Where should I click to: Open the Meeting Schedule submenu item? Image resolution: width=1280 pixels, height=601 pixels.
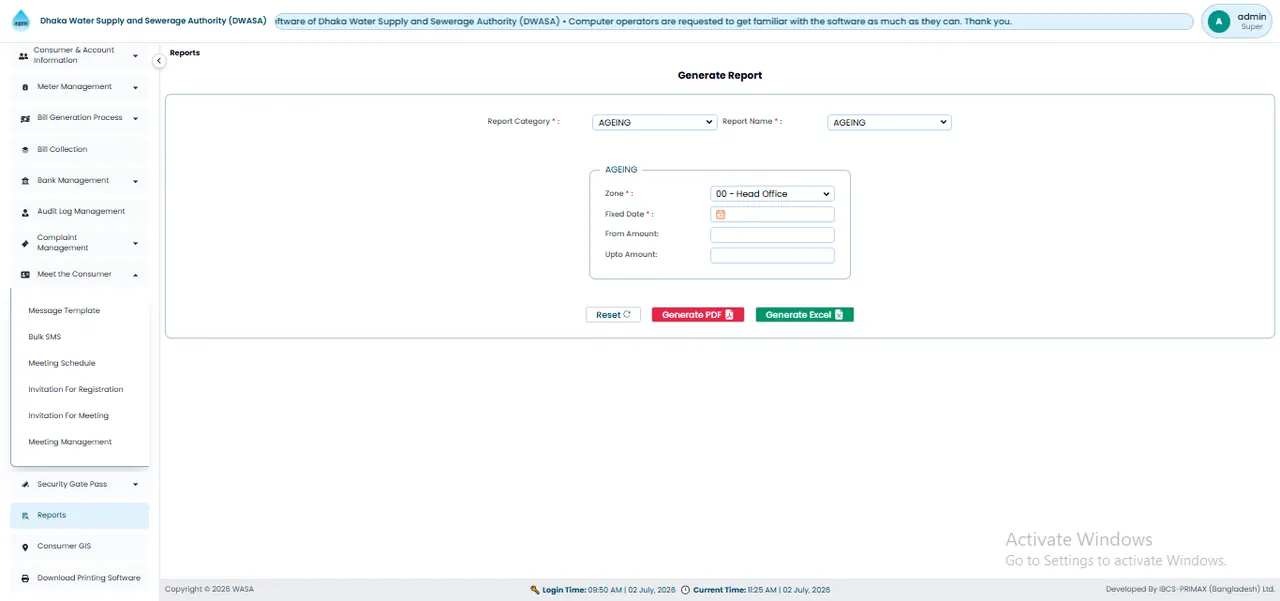62,363
